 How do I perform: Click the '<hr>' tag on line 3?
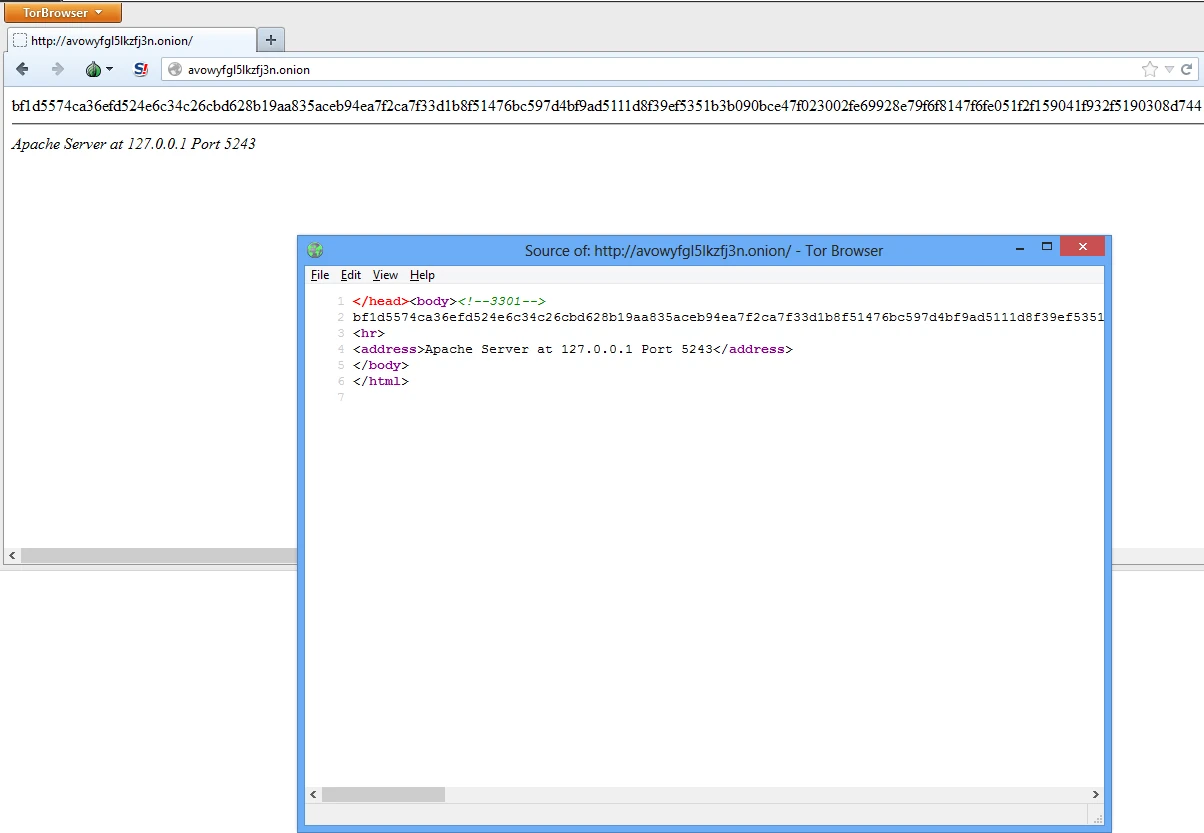click(369, 333)
